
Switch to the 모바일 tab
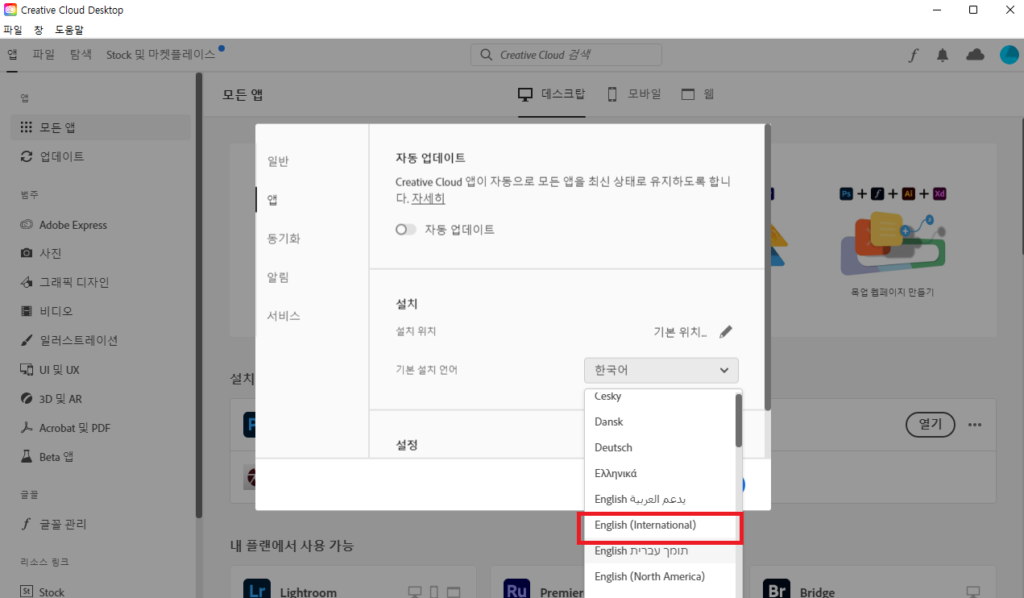point(634,95)
